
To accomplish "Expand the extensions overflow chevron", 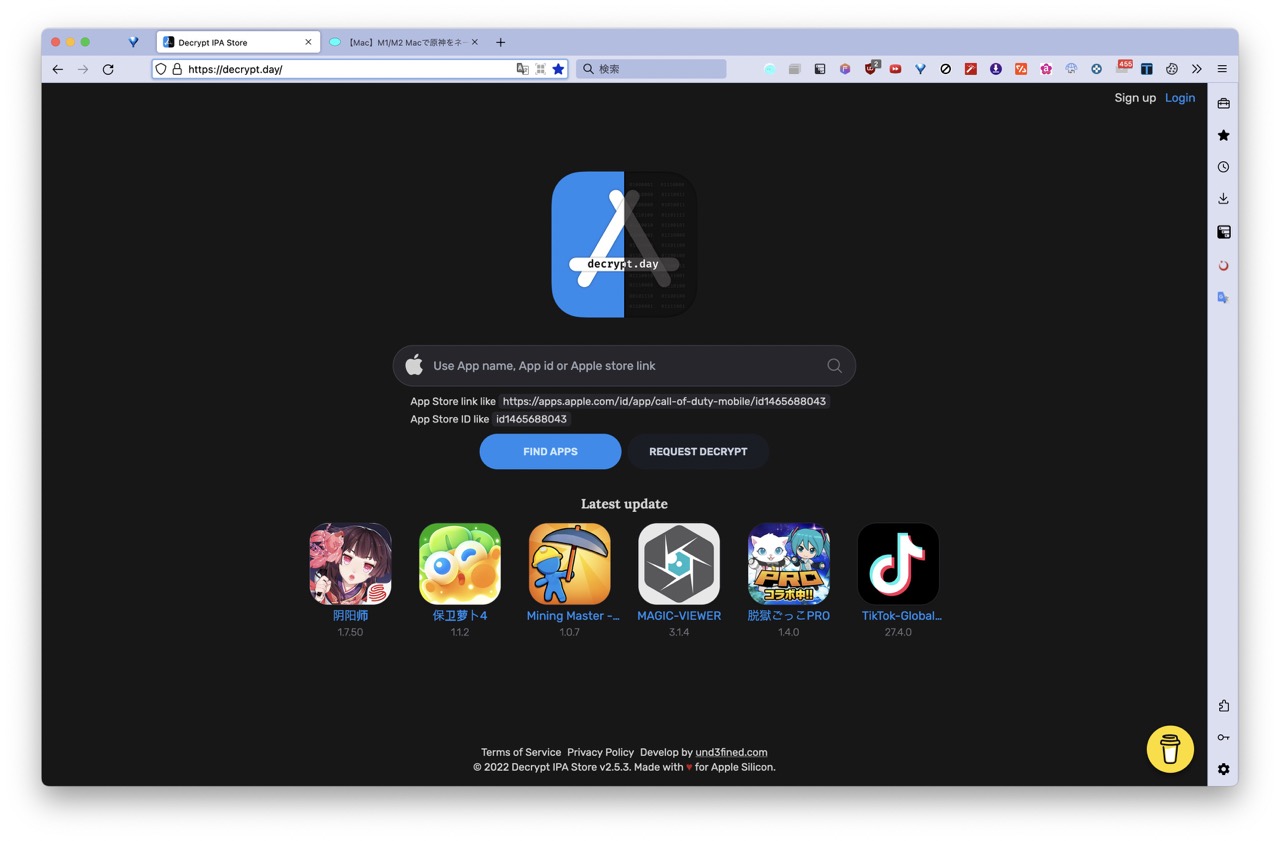I will tap(1196, 69).
